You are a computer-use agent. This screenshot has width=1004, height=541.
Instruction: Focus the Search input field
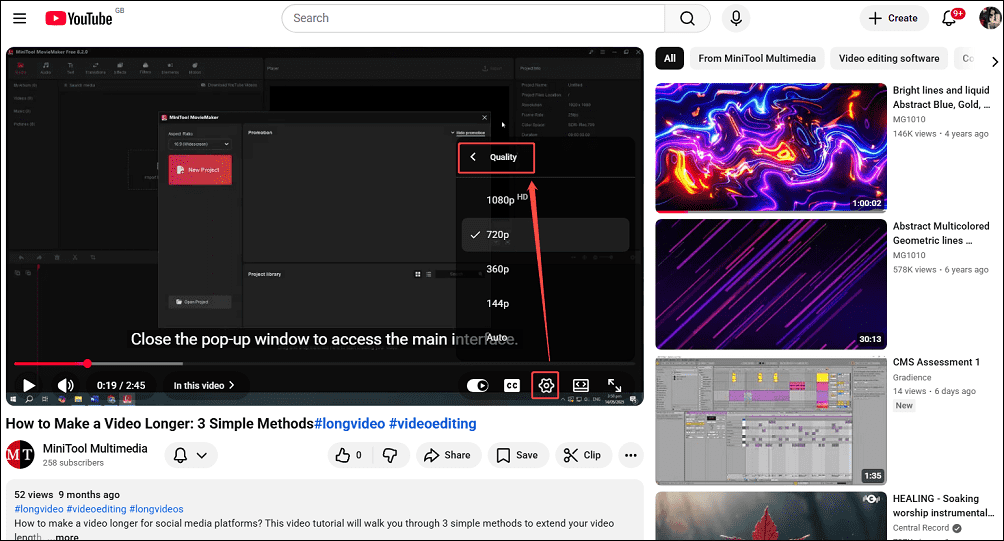tap(474, 18)
